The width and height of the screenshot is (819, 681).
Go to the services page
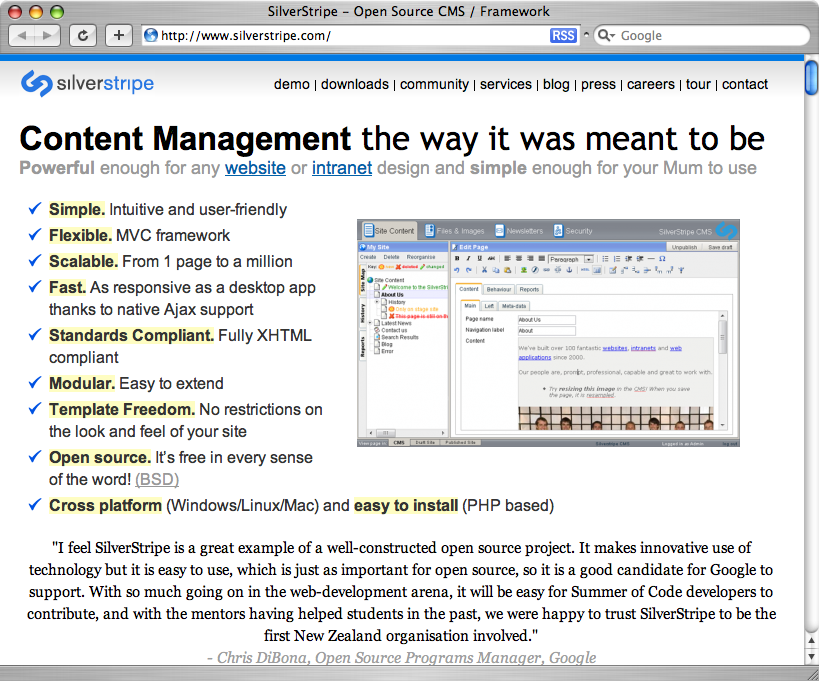click(506, 84)
